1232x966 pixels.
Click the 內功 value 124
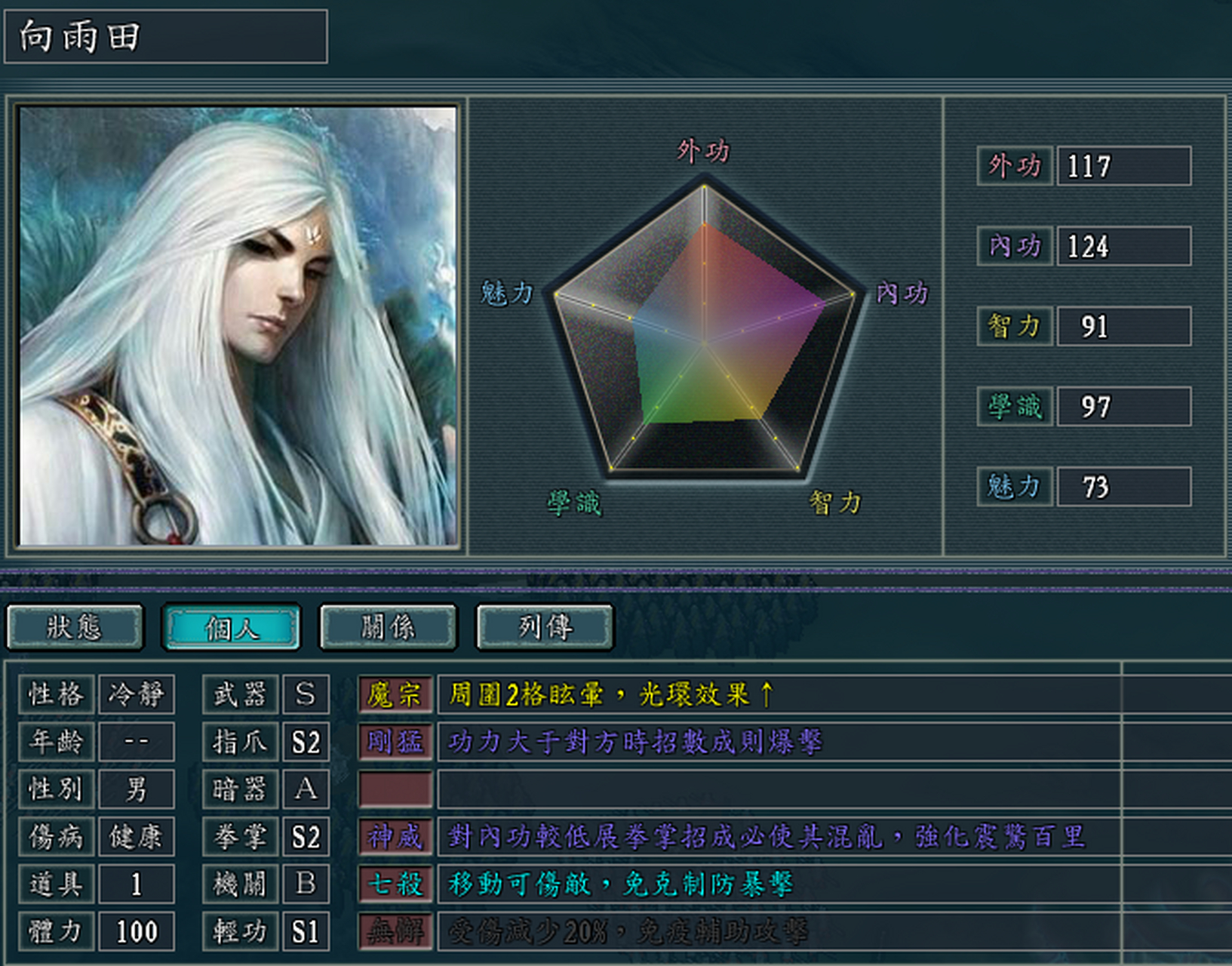pos(1124,246)
